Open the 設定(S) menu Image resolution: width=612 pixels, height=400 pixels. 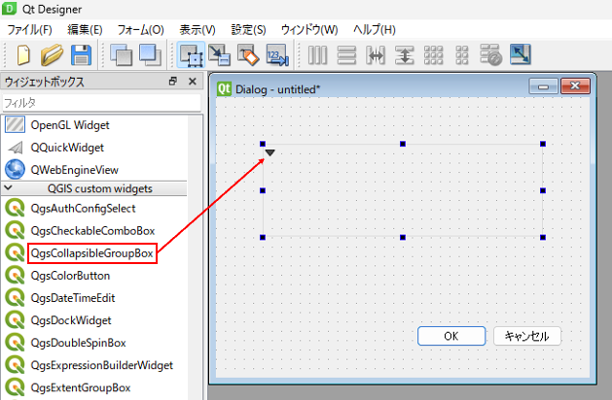coord(248,30)
